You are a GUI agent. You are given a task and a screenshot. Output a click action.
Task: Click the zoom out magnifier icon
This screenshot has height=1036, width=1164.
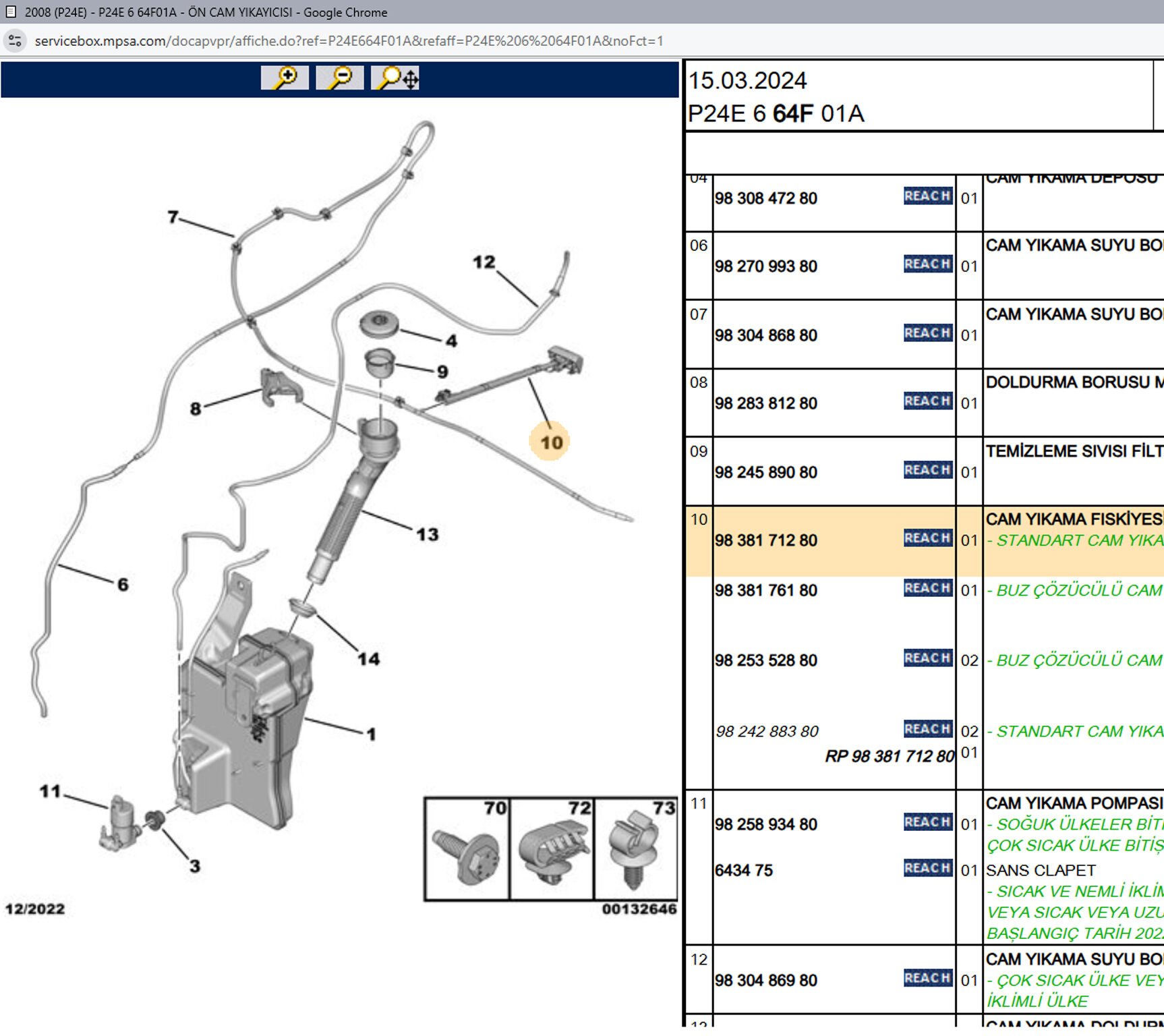coord(340,78)
